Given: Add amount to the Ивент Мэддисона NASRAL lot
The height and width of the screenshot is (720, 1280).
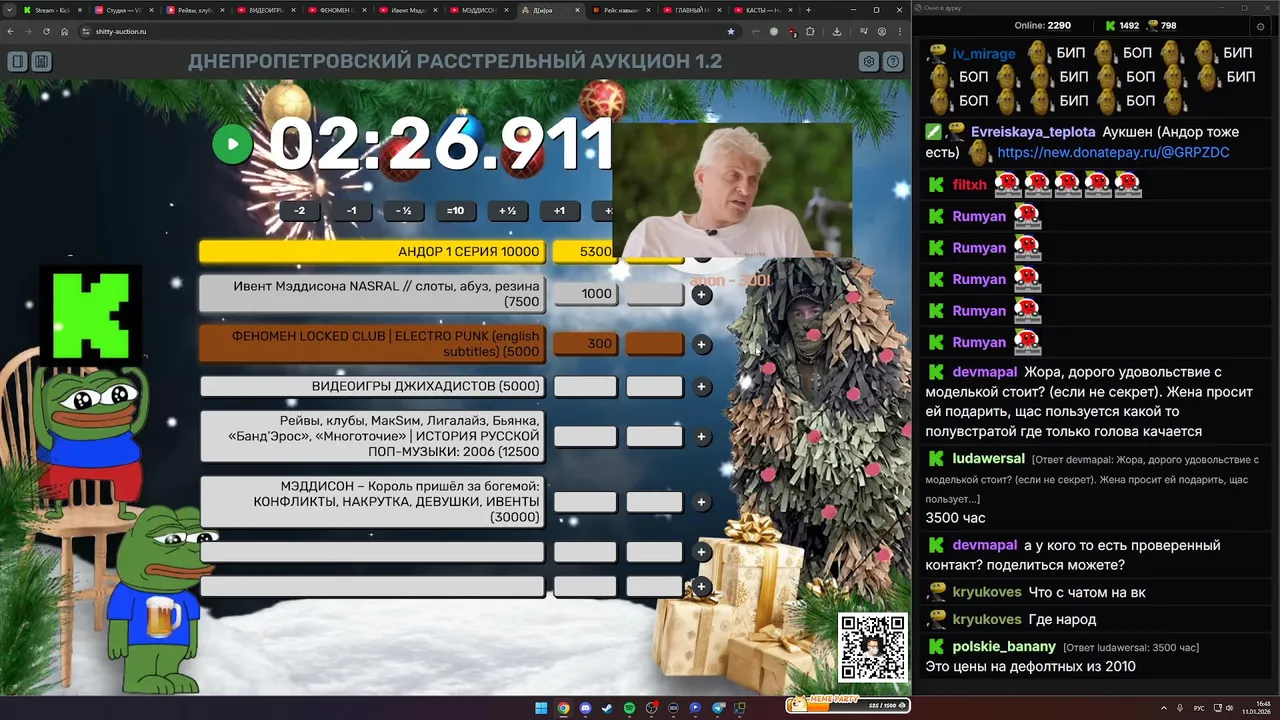Looking at the screenshot, I should 702,294.
